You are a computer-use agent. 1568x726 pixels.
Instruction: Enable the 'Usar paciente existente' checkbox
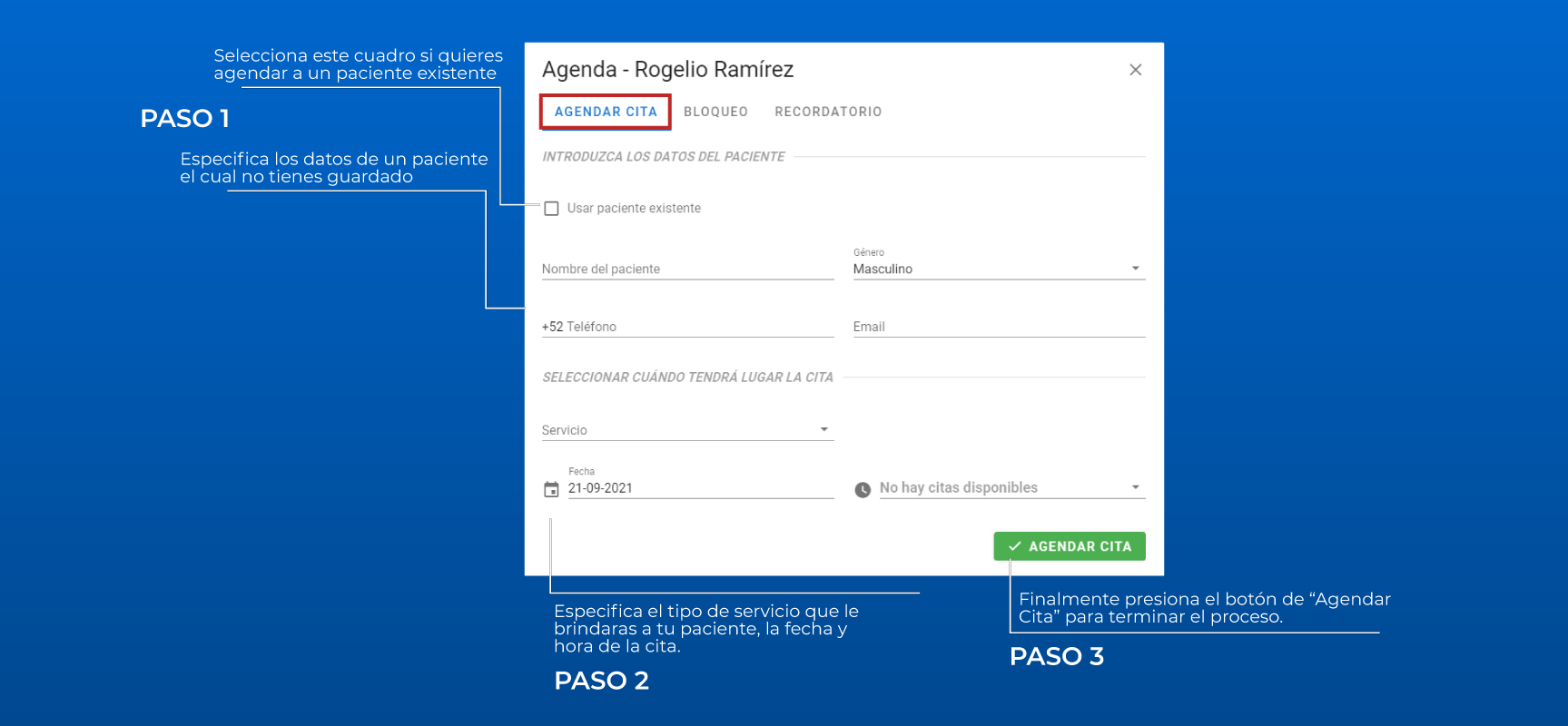pos(551,209)
